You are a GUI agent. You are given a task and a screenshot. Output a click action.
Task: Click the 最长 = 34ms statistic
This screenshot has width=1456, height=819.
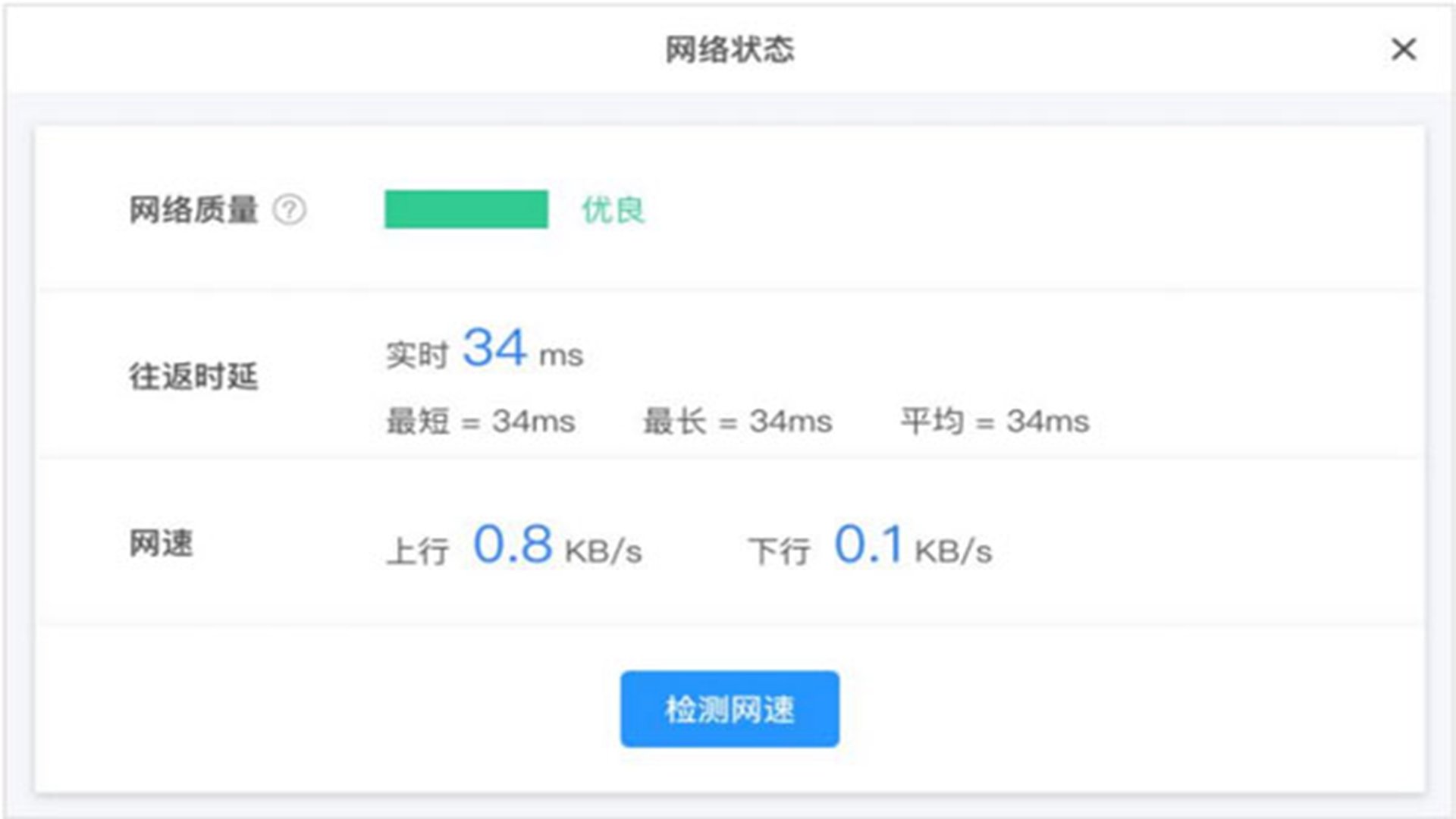click(738, 421)
